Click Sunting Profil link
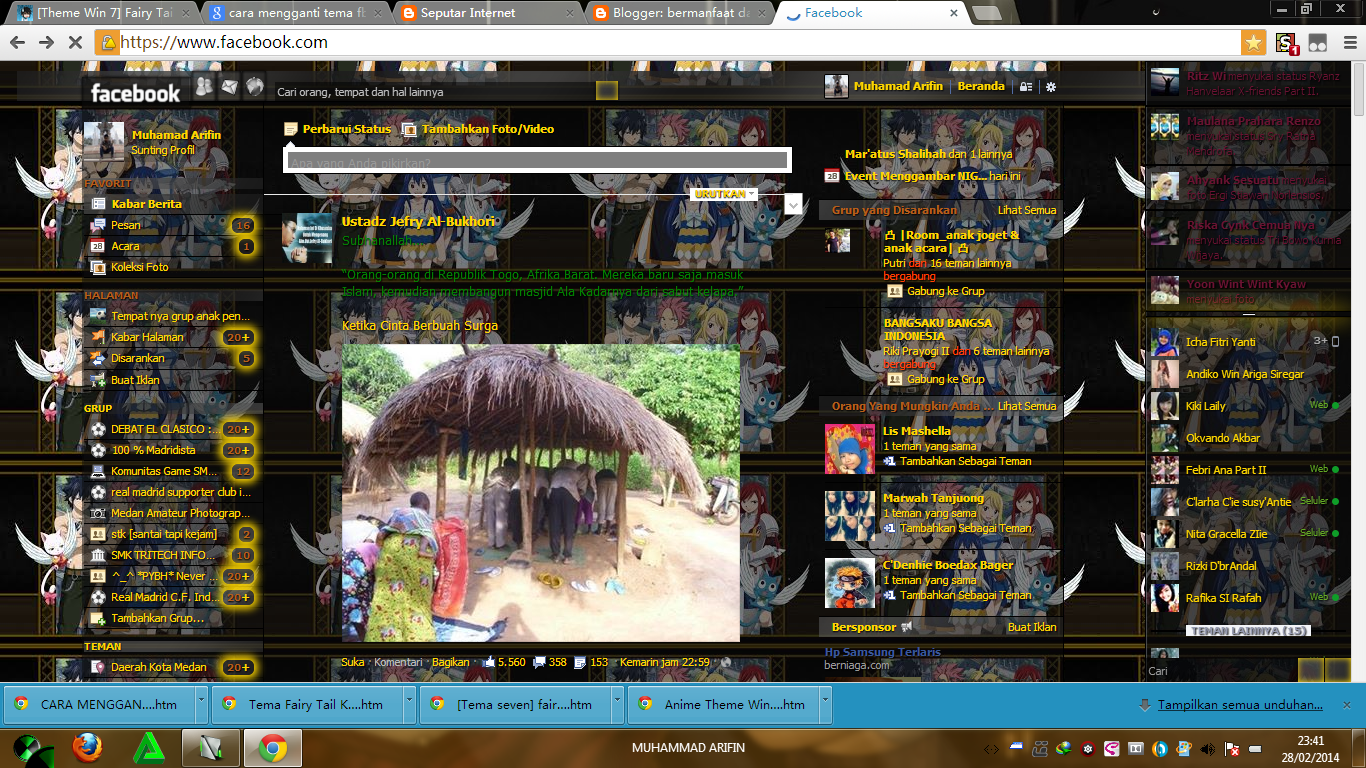This screenshot has width=1366, height=768. click(x=163, y=150)
